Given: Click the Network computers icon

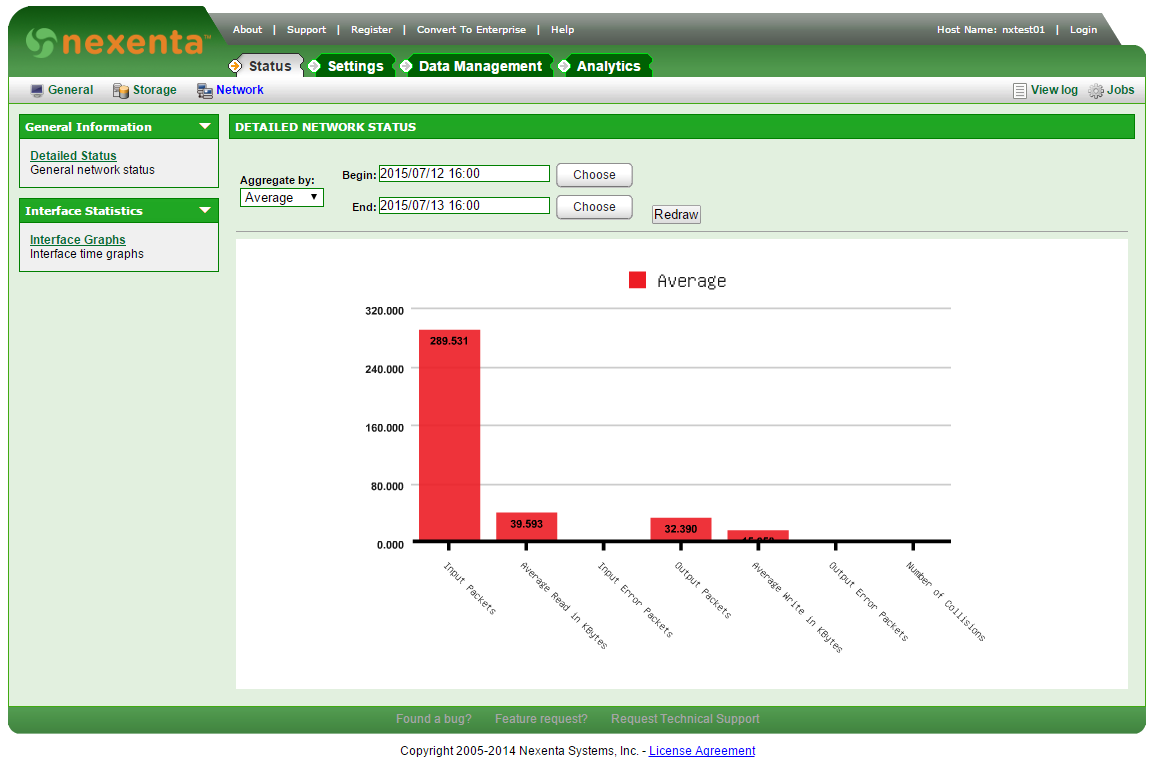Looking at the screenshot, I should point(205,91).
